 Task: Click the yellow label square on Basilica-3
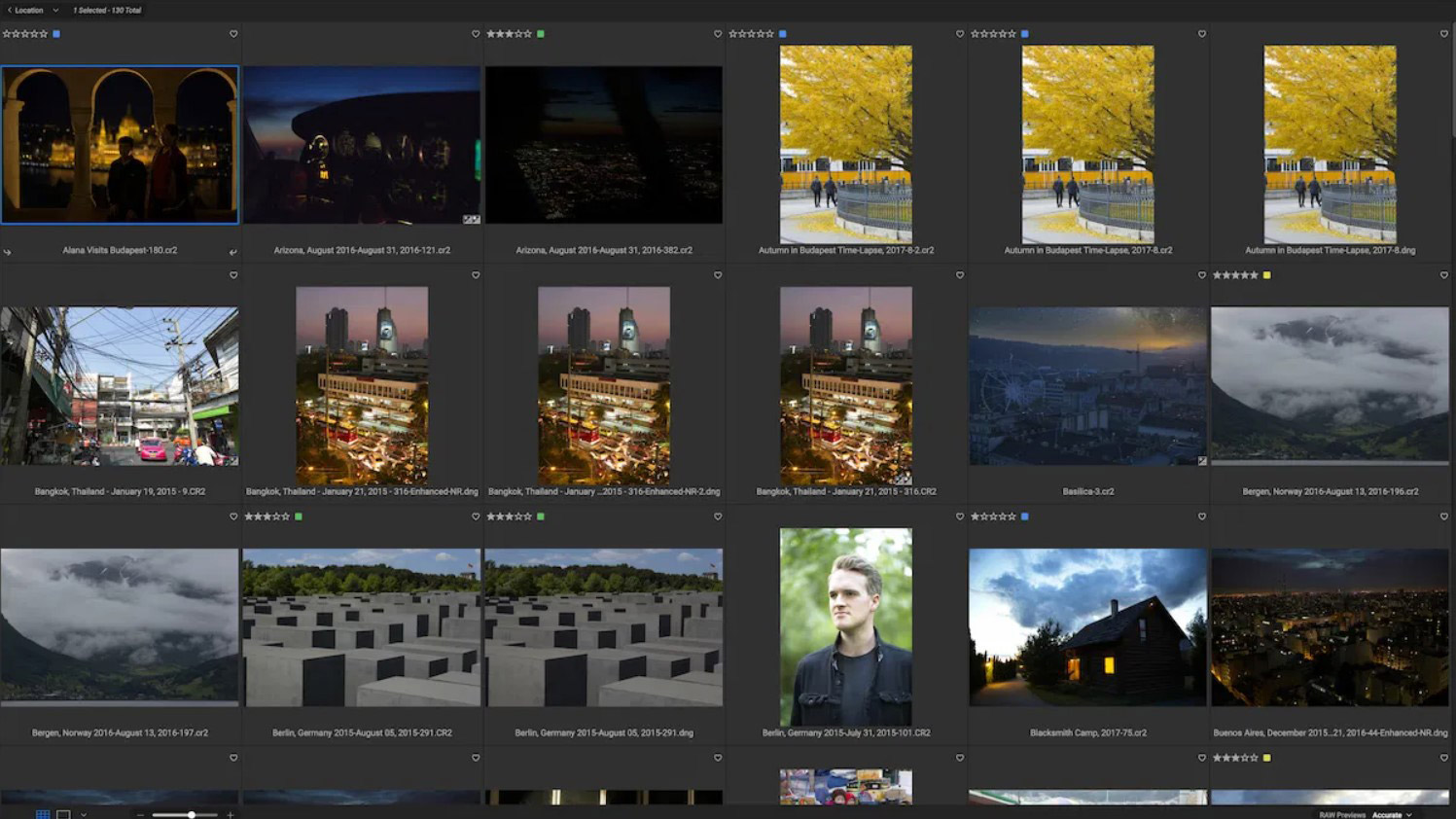click(x=1266, y=275)
